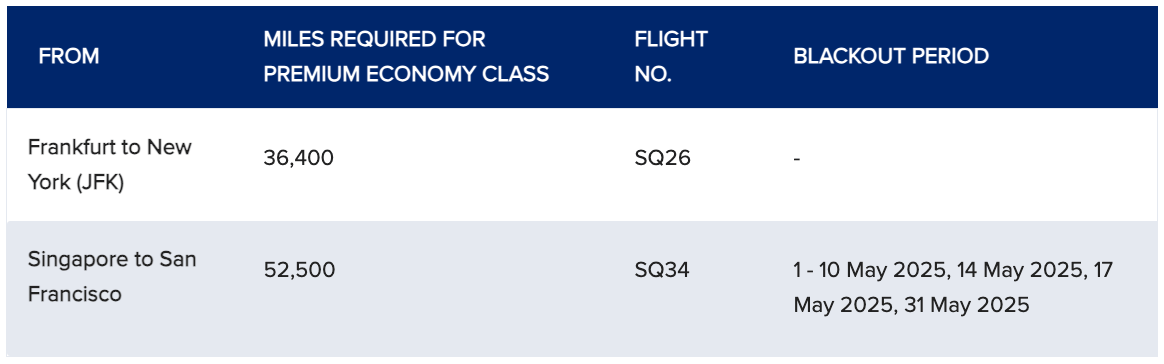Image resolution: width=1164 pixels, height=364 pixels.
Task: Click the FROM column header
Action: (69, 56)
